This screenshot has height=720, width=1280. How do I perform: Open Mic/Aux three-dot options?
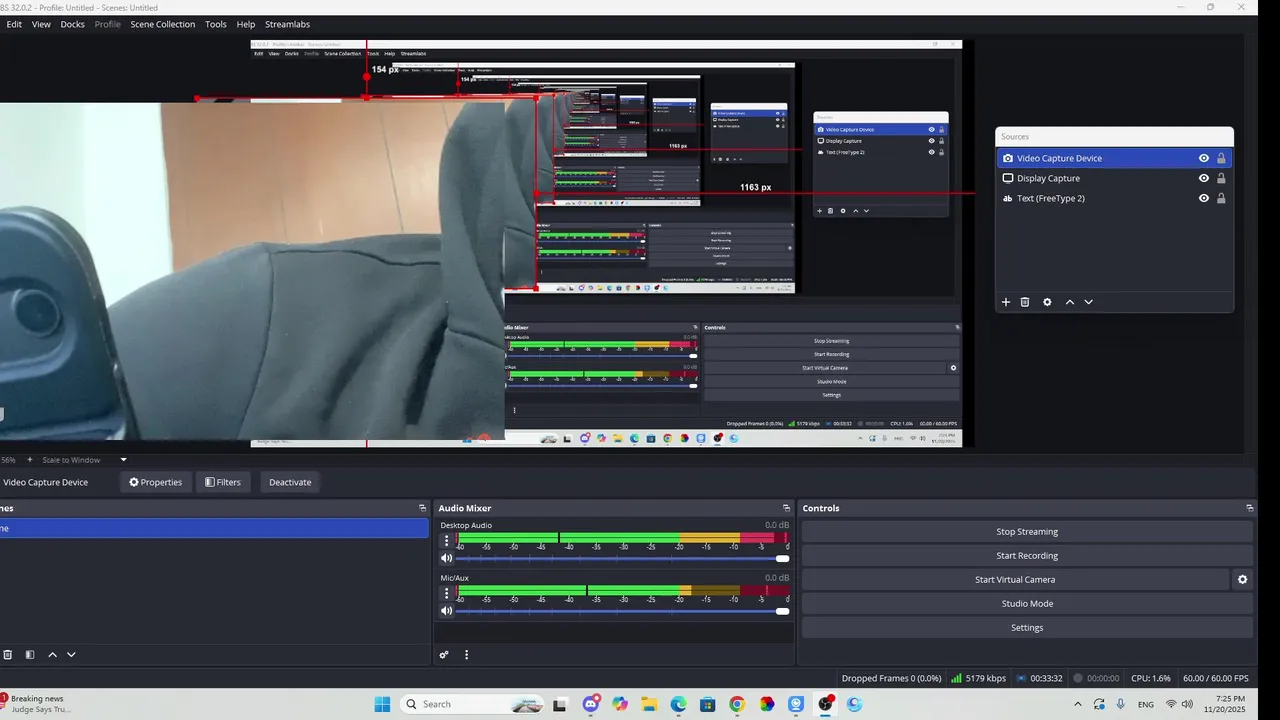coord(447,593)
